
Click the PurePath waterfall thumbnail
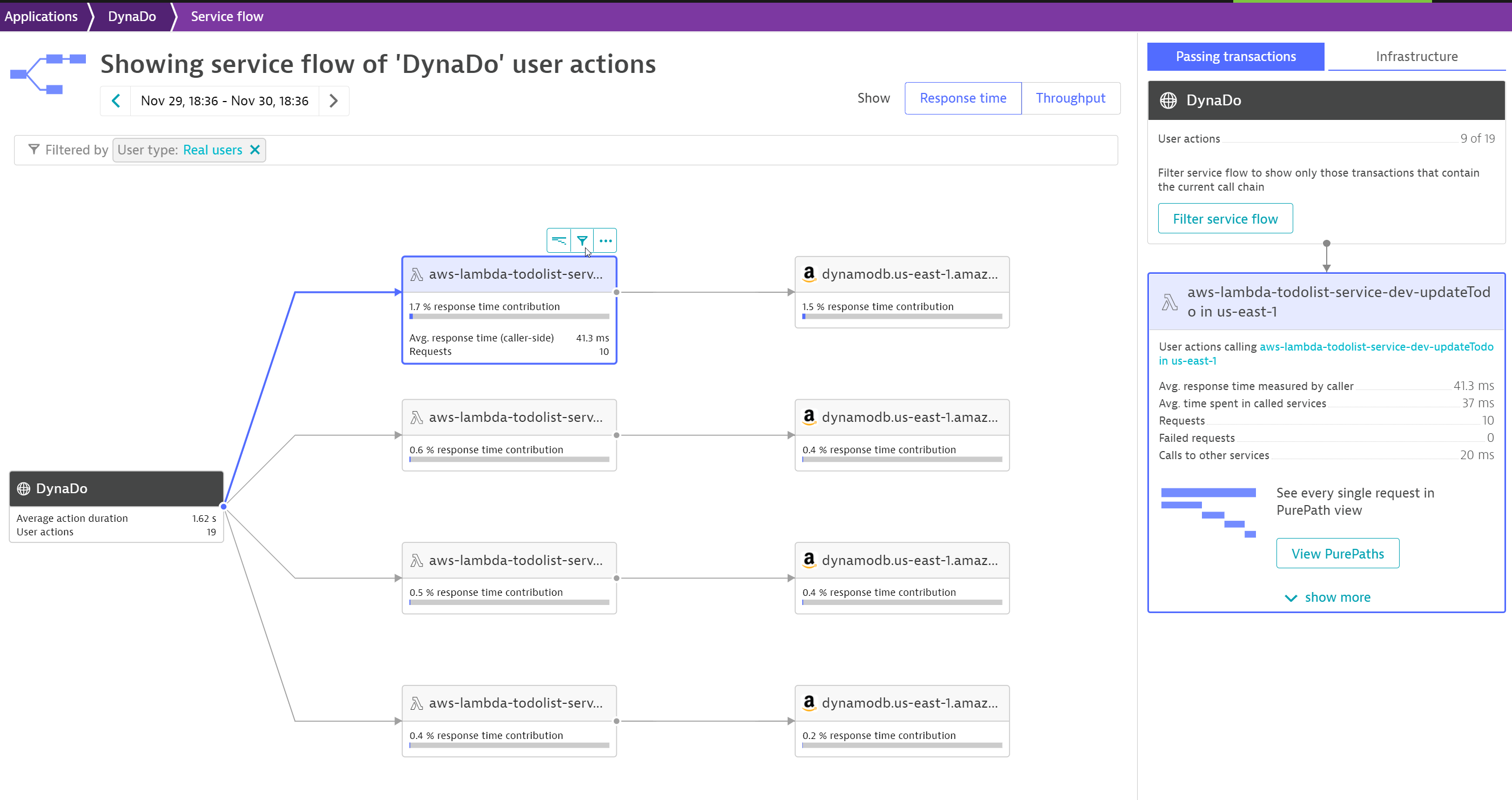1208,513
